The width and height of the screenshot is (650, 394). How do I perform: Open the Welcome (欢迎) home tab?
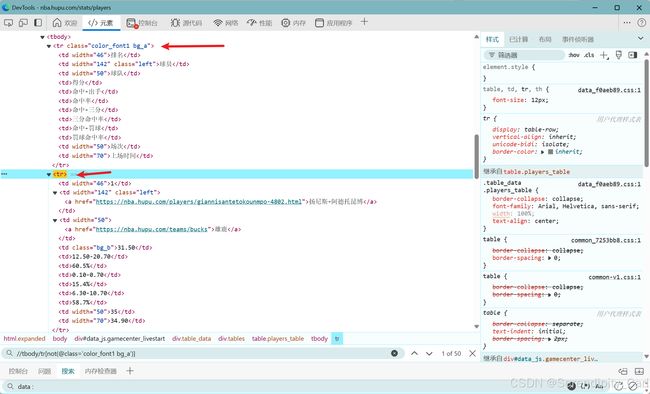click(x=65, y=23)
